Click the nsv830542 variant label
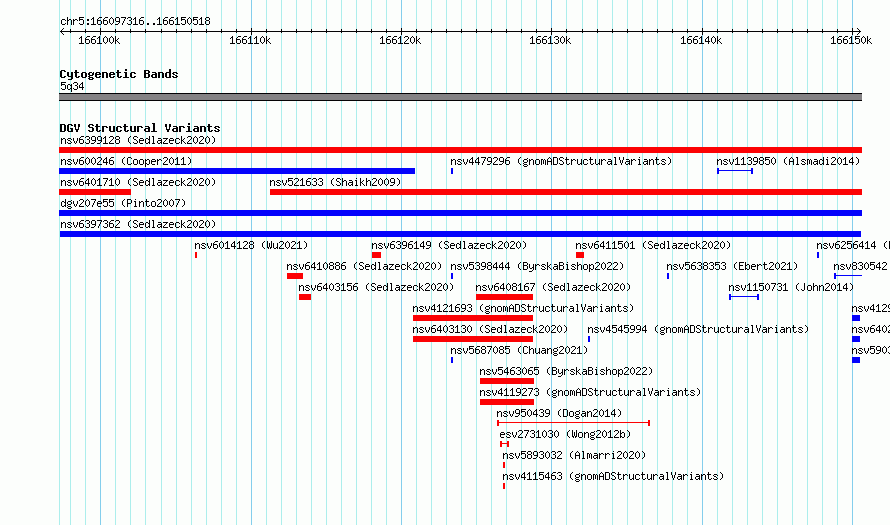The image size is (890, 525). point(860,266)
